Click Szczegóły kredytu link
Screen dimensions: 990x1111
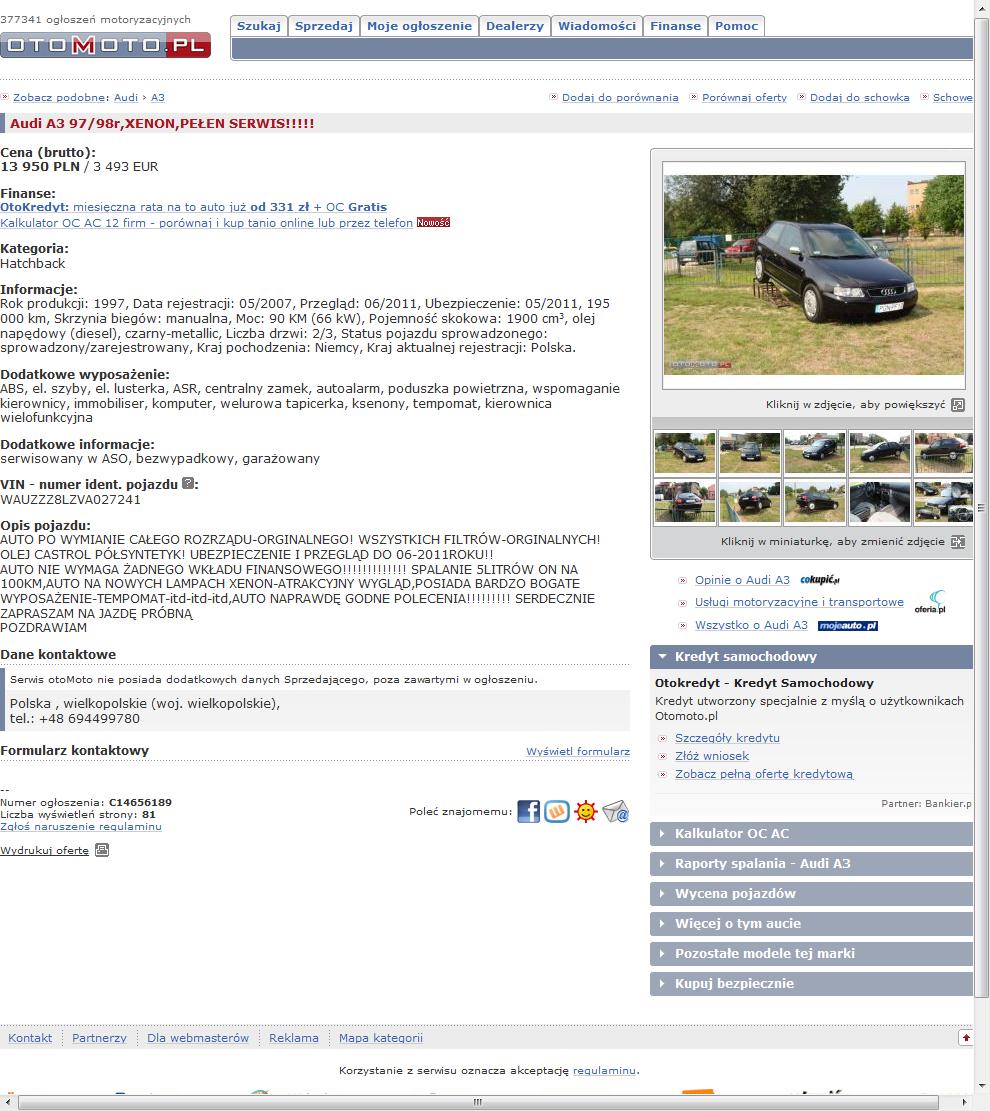pos(727,738)
